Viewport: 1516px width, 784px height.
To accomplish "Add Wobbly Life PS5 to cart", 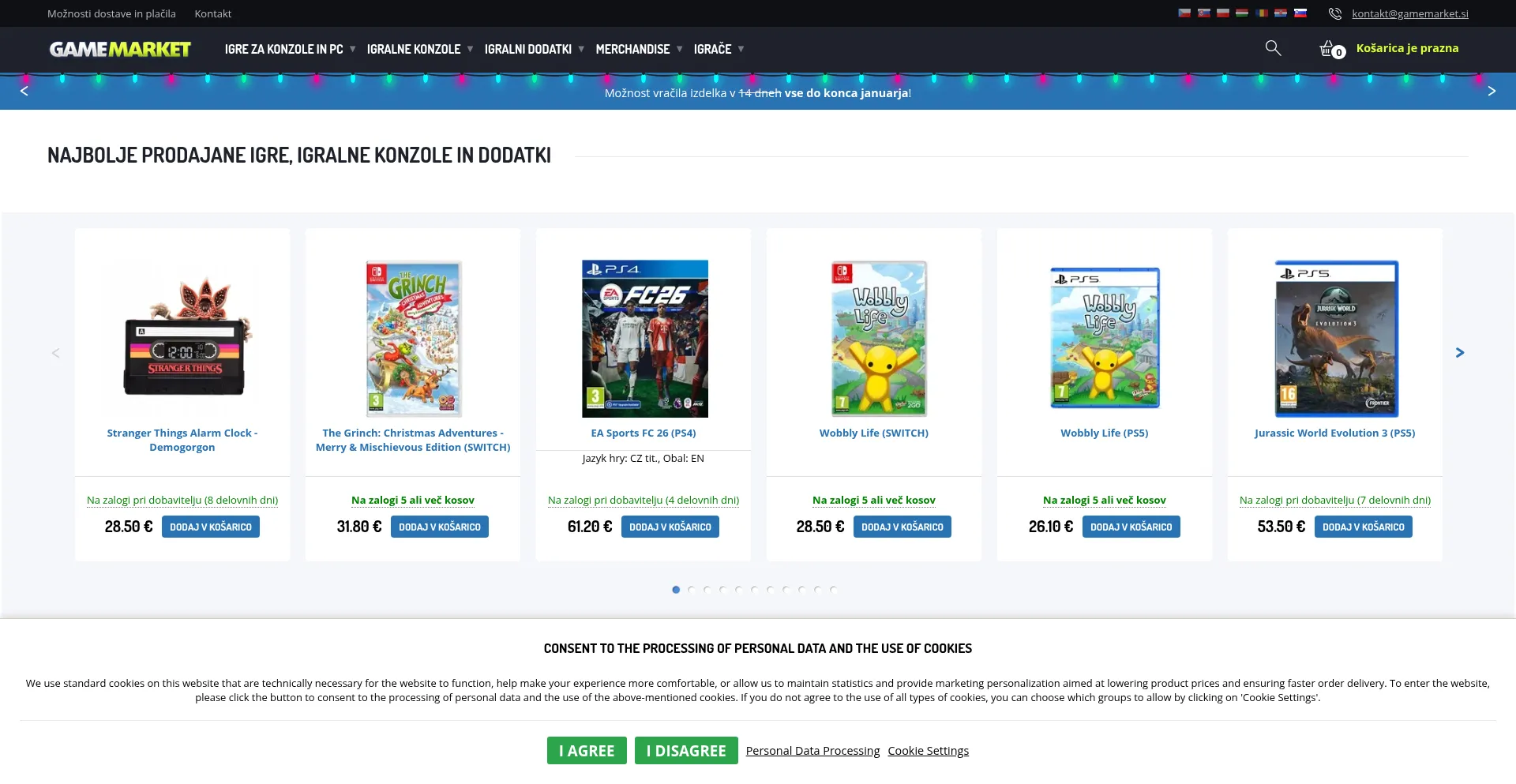I will pos(1131,527).
